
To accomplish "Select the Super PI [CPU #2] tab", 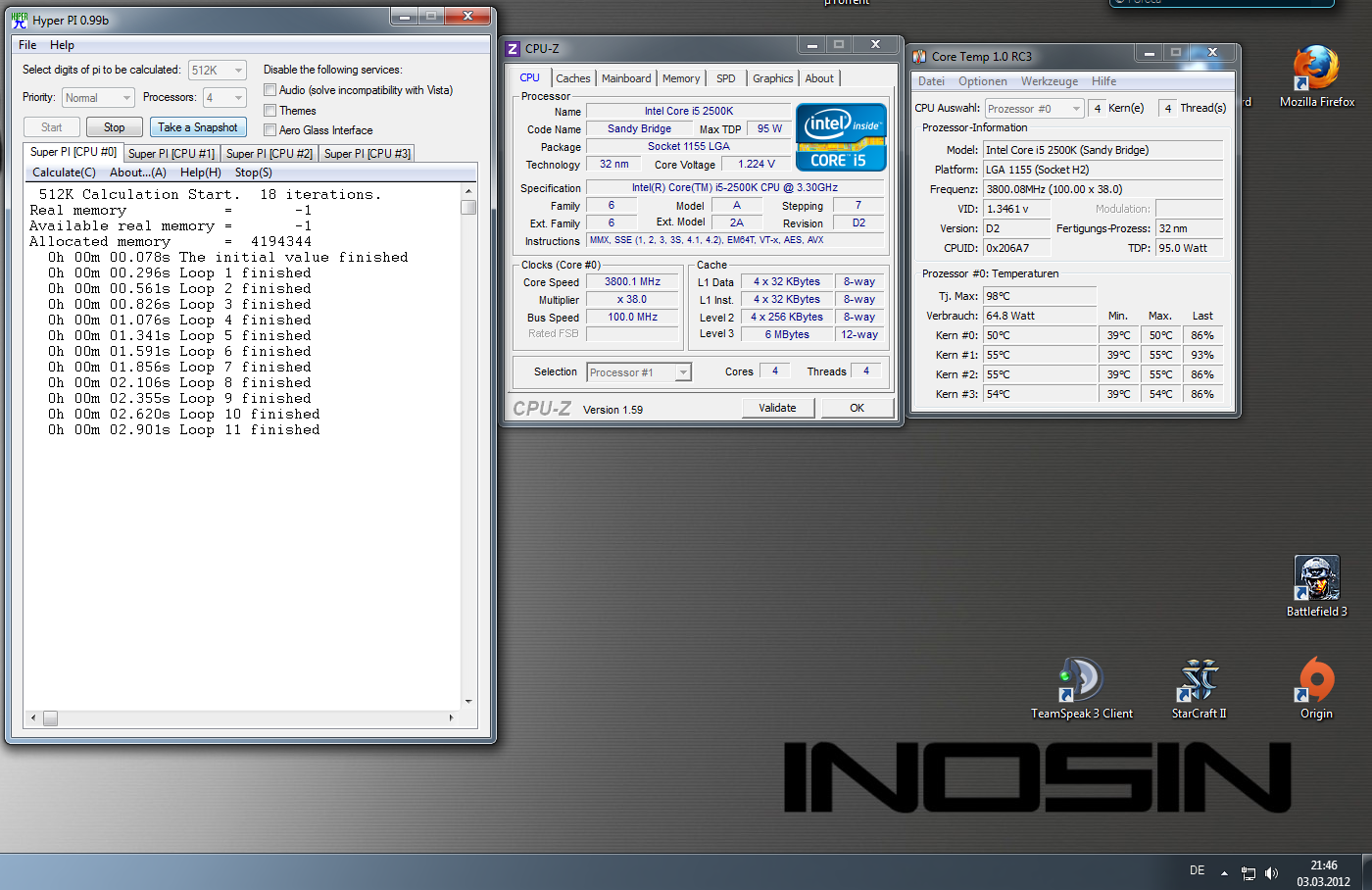I will (269, 154).
